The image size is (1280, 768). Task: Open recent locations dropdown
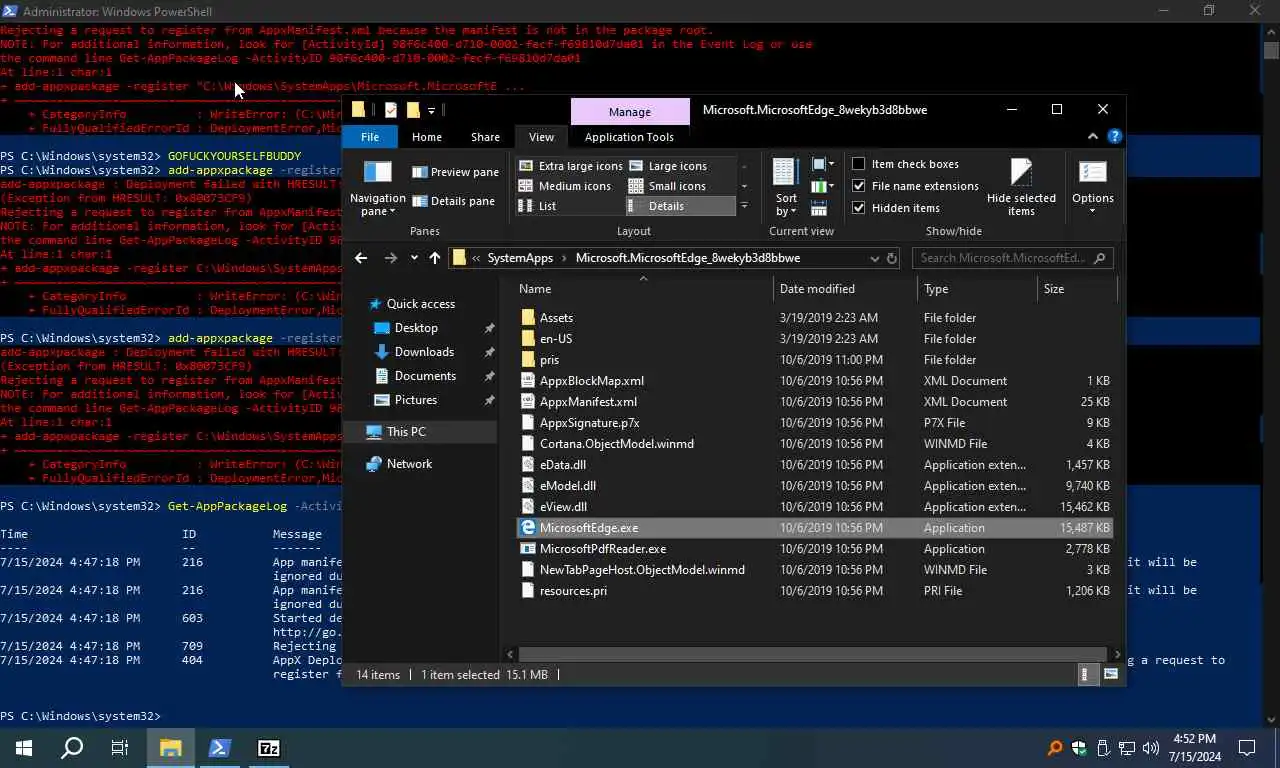414,258
